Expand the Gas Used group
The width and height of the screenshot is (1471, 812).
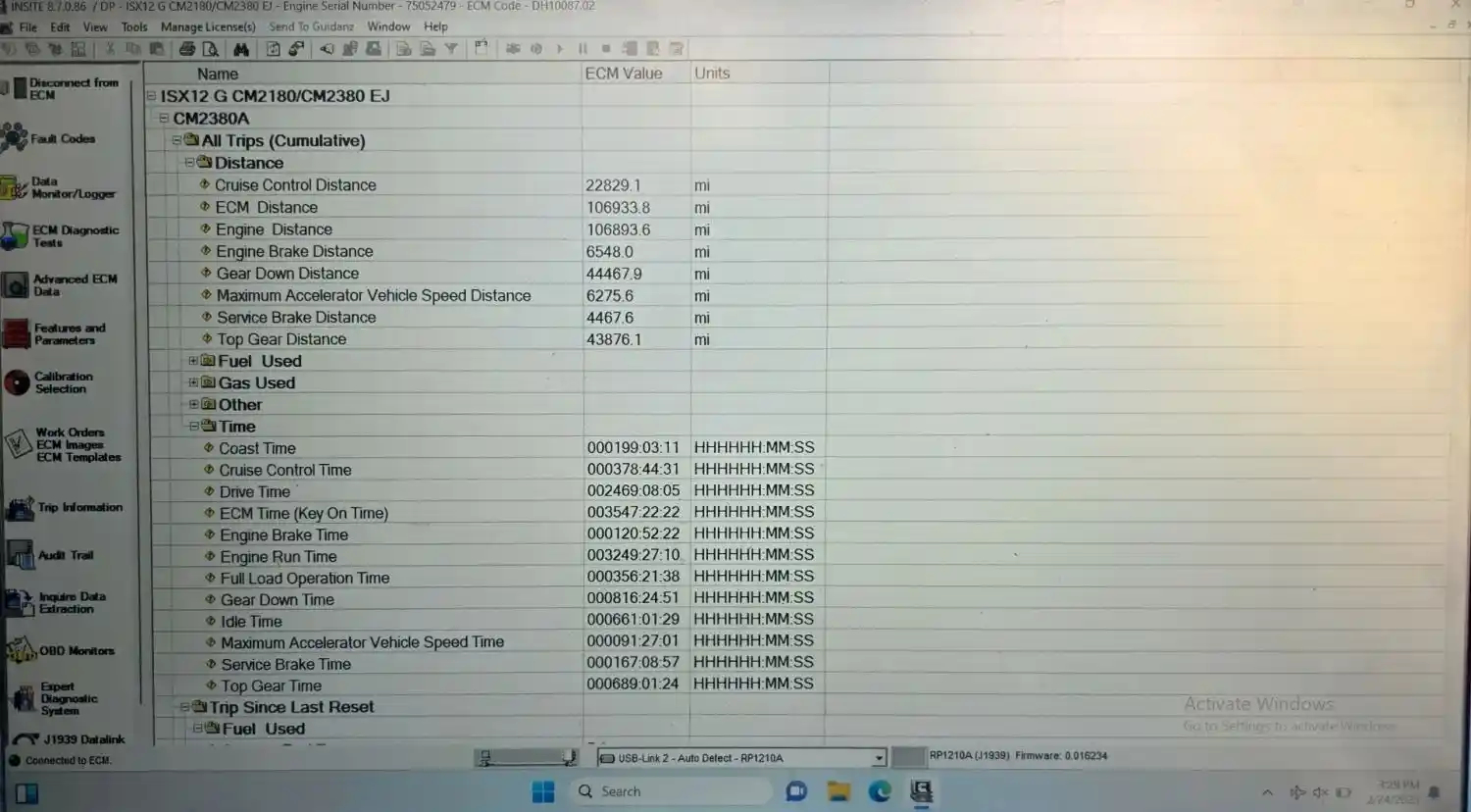[x=193, y=382]
